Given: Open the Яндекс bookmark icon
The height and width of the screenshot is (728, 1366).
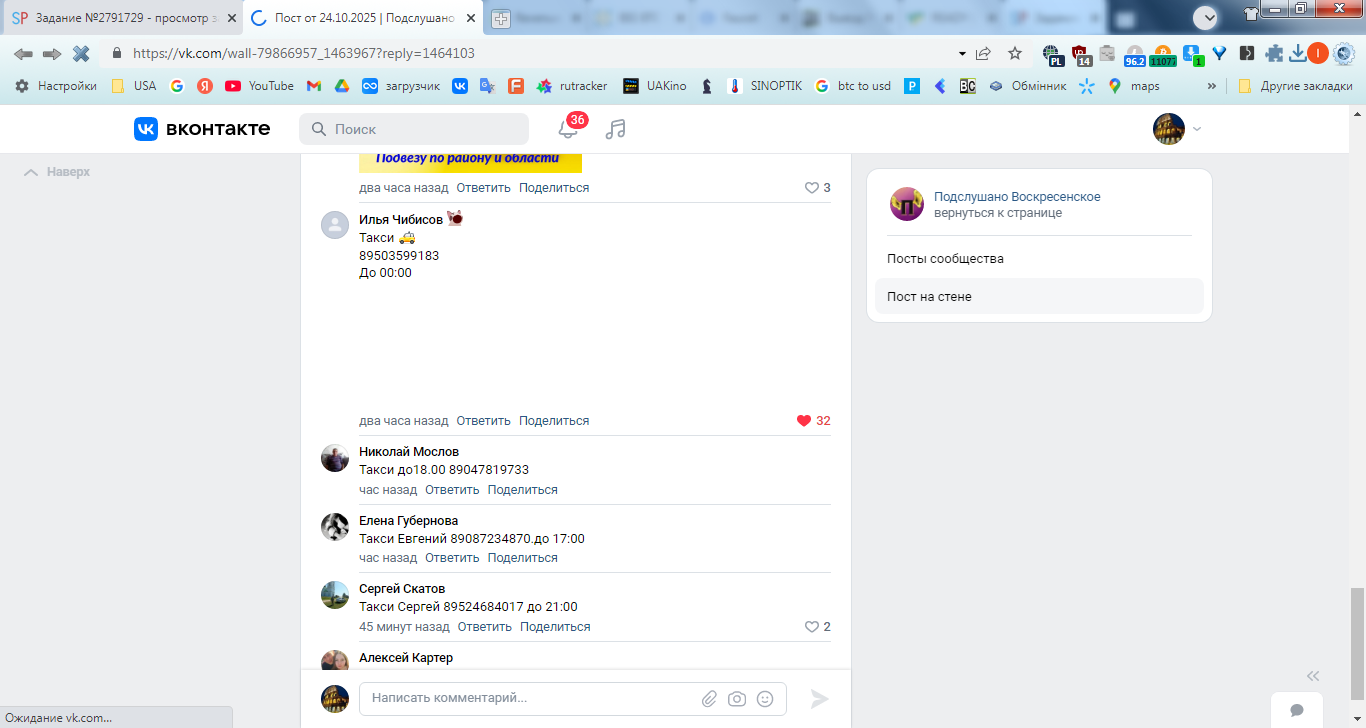Looking at the screenshot, I should coord(205,86).
